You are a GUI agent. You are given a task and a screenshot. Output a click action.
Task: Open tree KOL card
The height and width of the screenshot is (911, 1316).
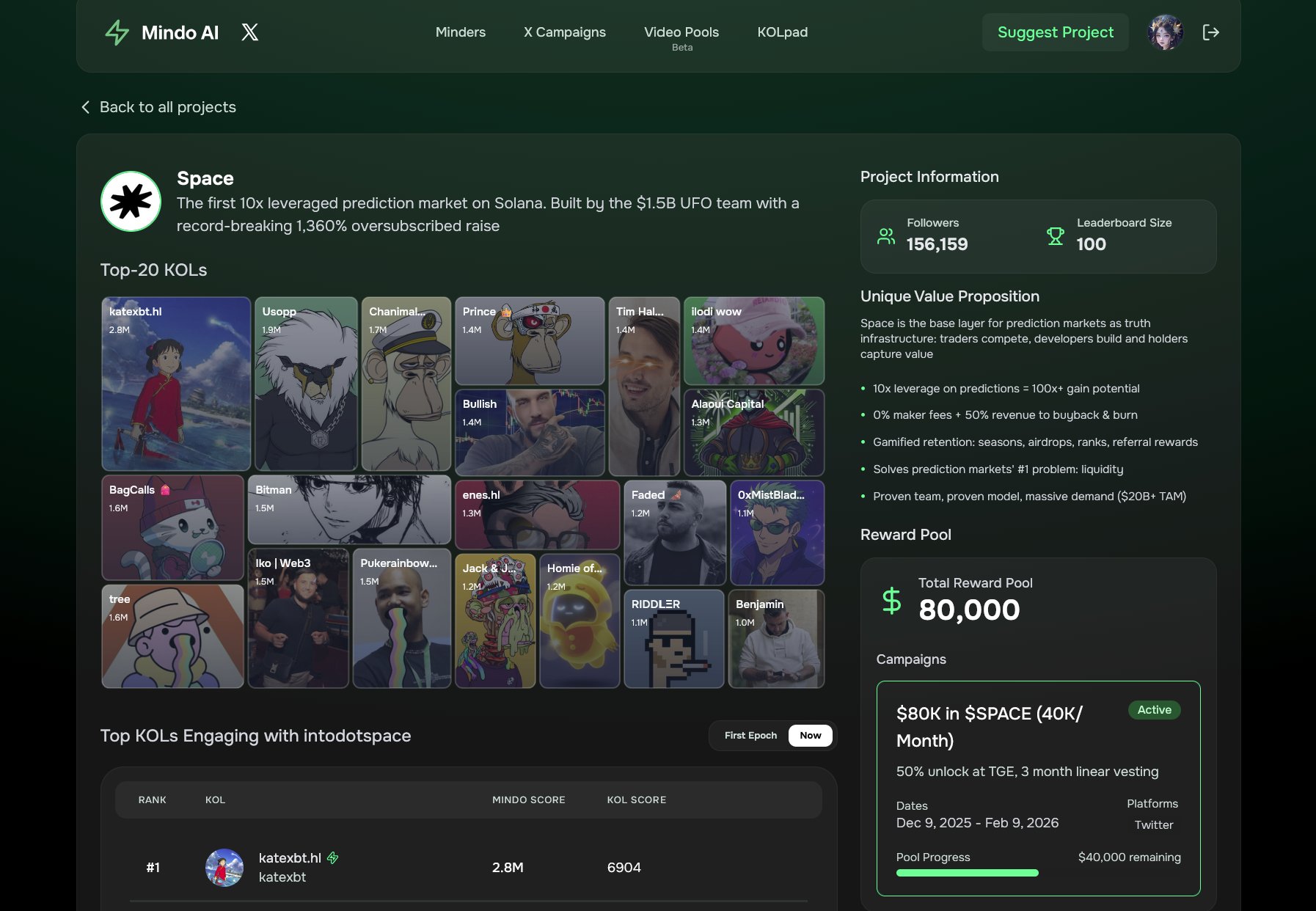pyautogui.click(x=172, y=637)
